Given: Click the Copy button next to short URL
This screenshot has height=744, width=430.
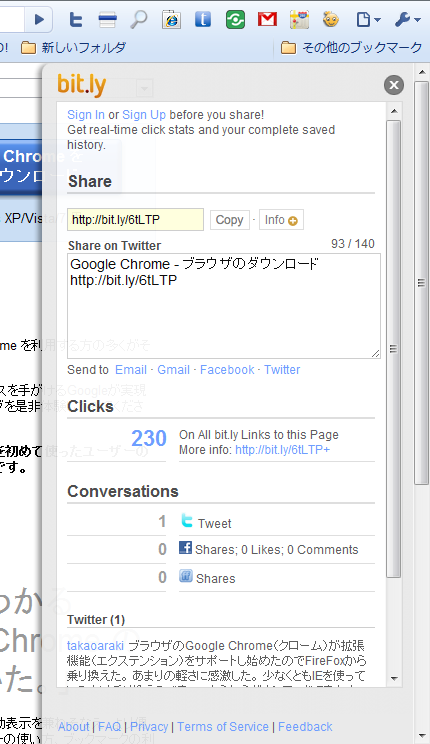Looking at the screenshot, I should (229, 220).
